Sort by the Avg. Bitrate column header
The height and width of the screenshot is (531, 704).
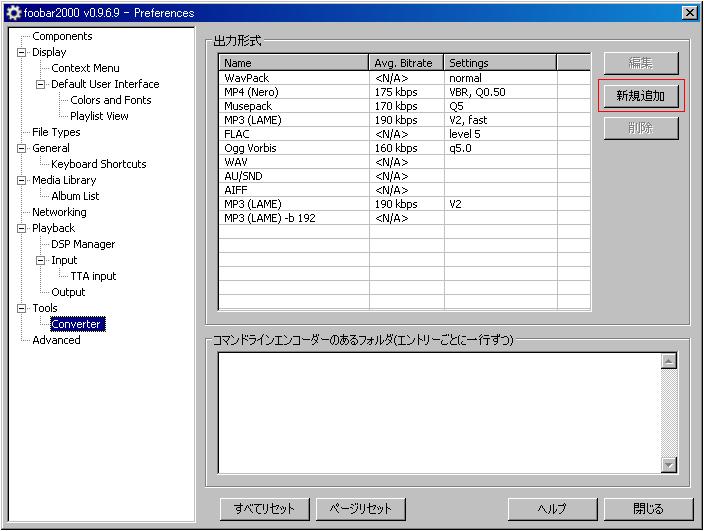(x=406, y=63)
